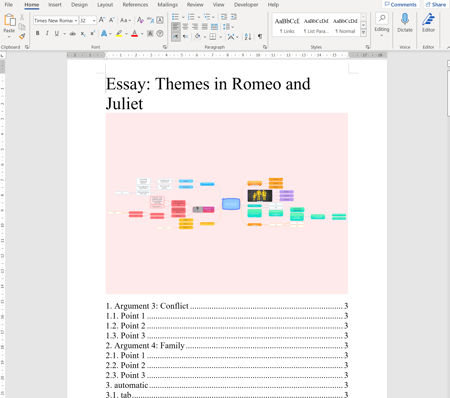Click the Character Shading icon
The image size is (450, 398).
[150, 34]
